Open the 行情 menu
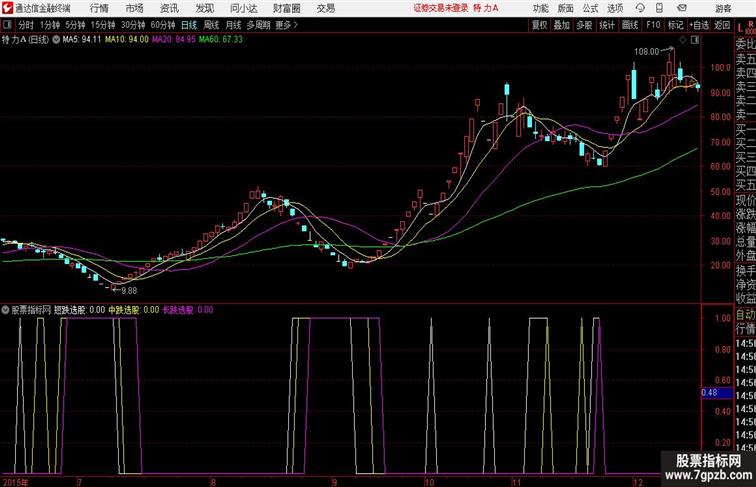This screenshot has width=756, height=487. tap(99, 8)
